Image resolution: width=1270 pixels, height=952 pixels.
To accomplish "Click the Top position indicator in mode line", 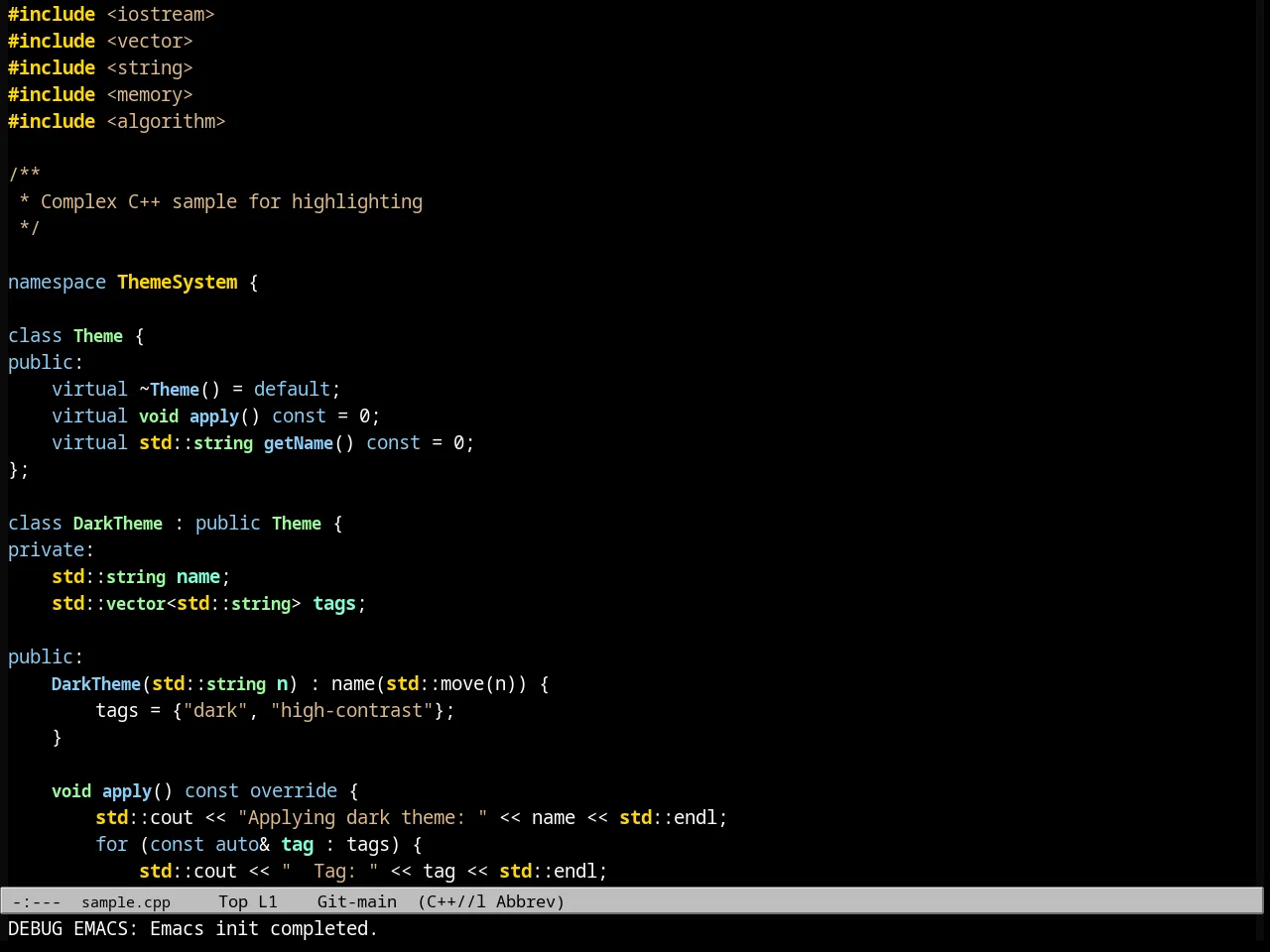I will 233,901.
